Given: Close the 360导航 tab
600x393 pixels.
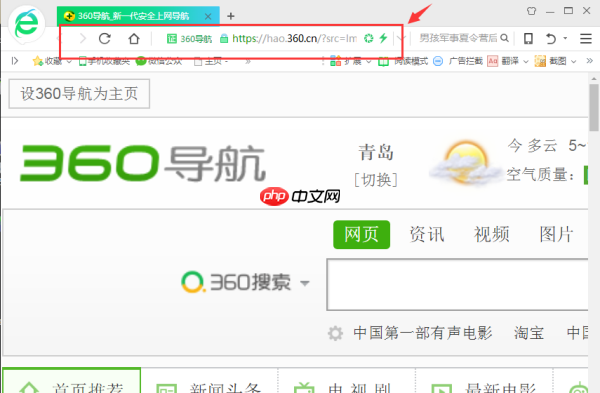Looking at the screenshot, I should (208, 16).
